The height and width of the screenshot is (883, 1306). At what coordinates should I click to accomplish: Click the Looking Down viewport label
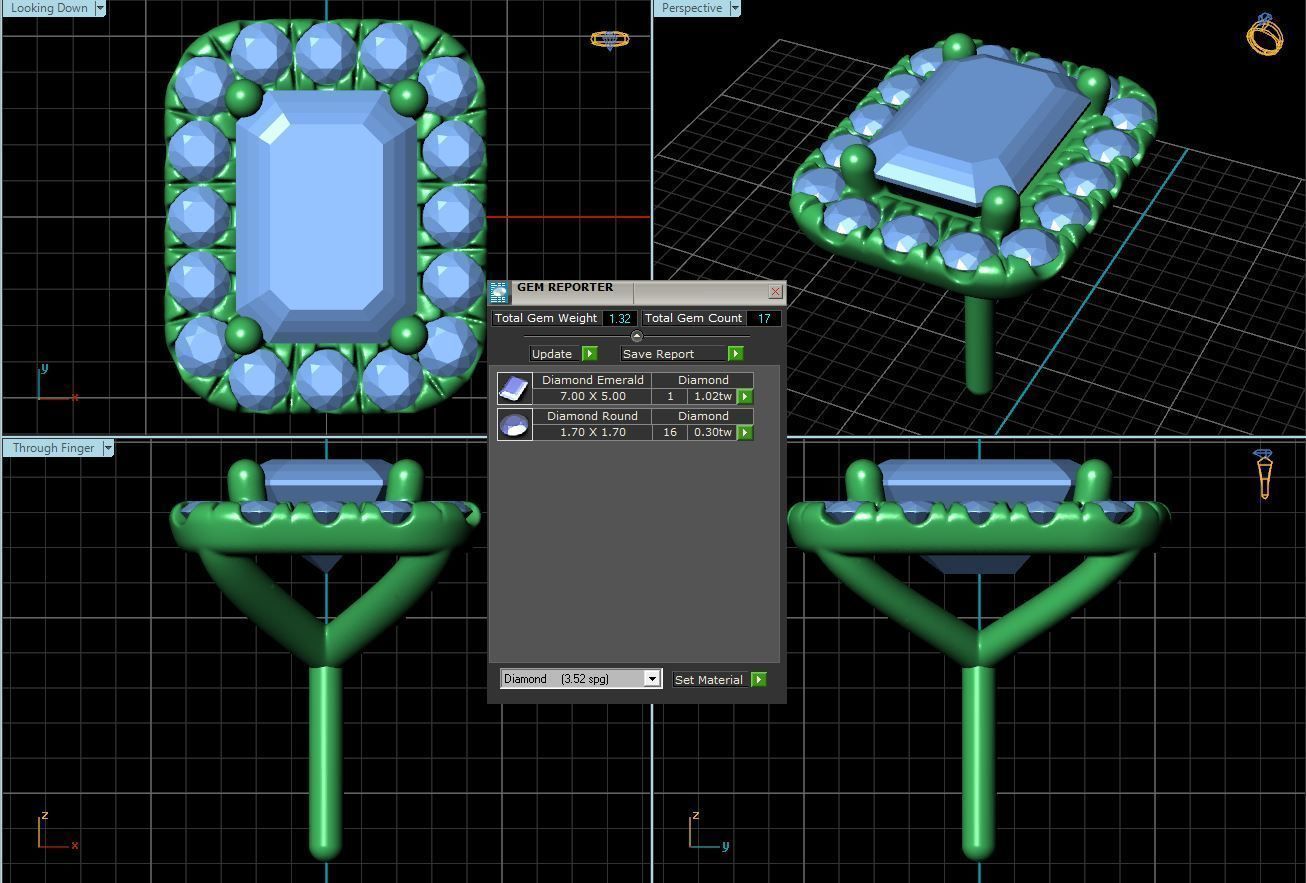point(49,8)
